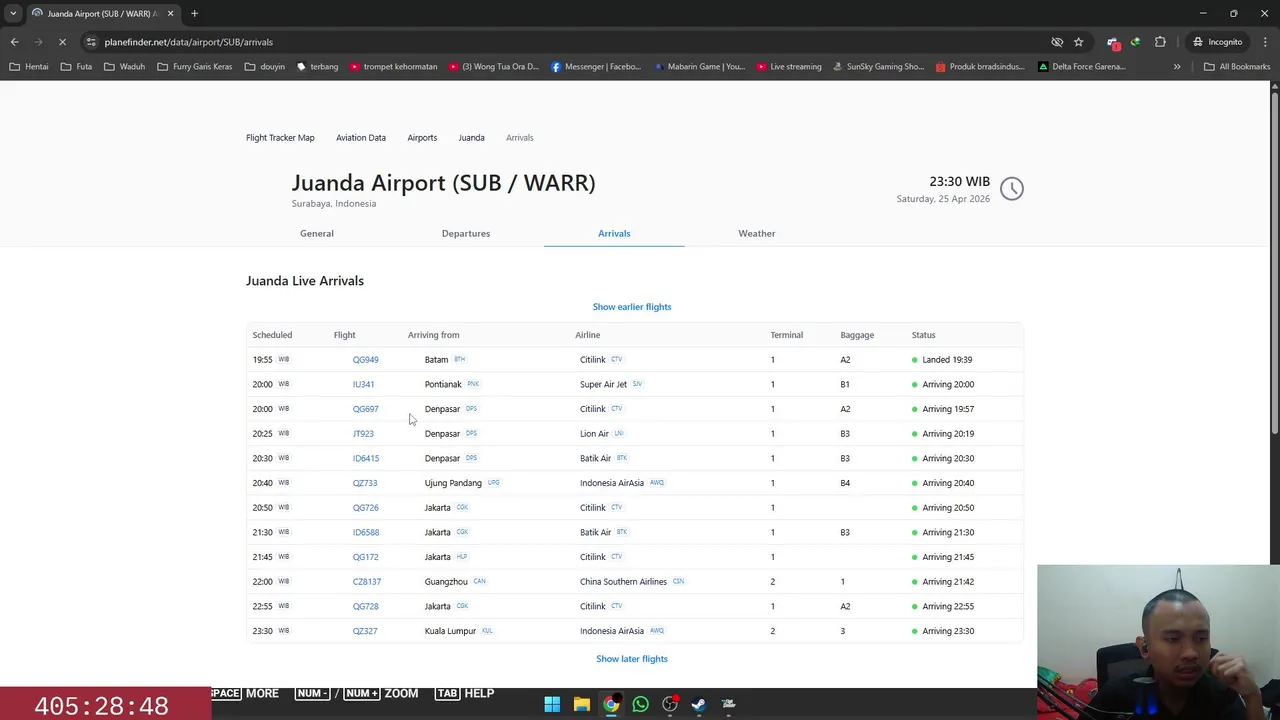Open WhatsApp from taskbar

click(x=640, y=704)
